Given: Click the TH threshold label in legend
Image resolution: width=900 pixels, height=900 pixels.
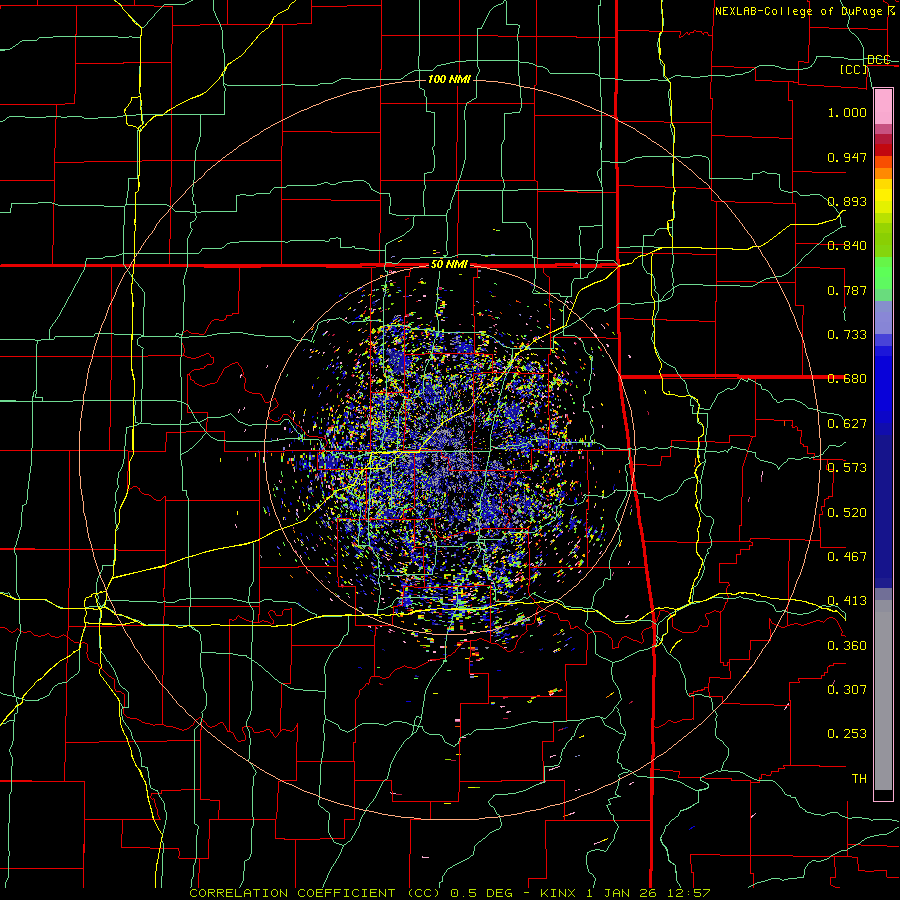Looking at the screenshot, I should 859,779.
